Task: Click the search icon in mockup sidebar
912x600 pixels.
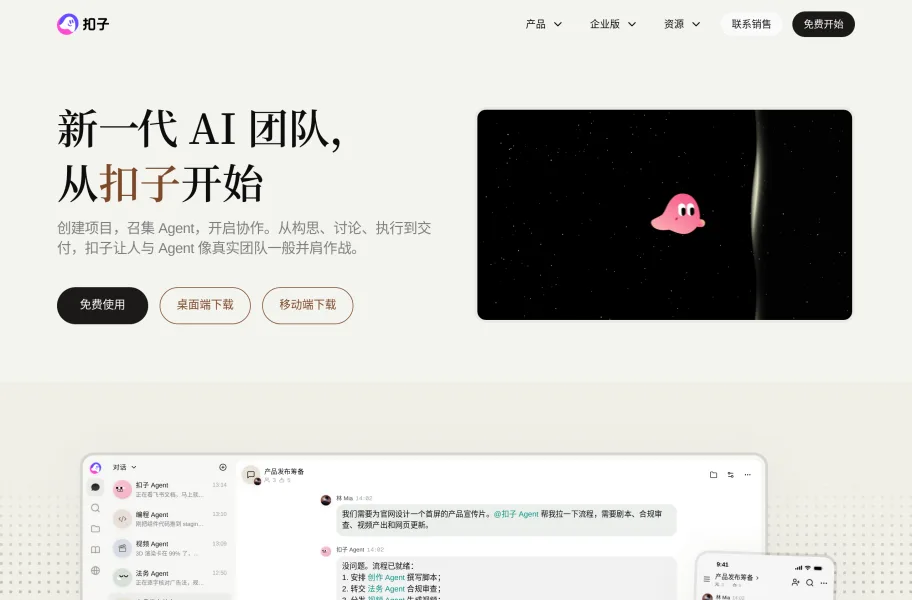Action: click(95, 508)
